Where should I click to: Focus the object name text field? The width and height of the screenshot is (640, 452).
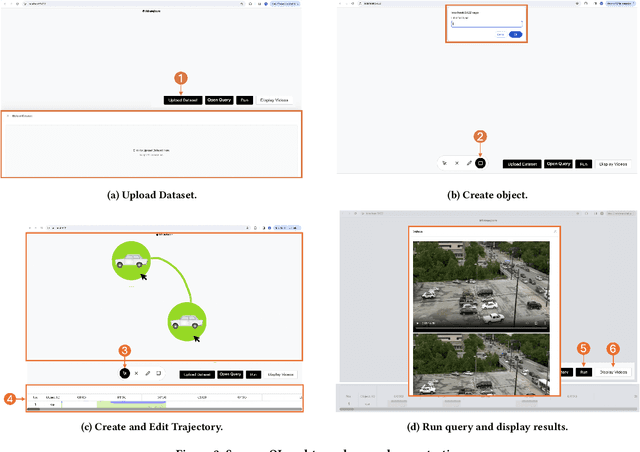click(x=485, y=24)
